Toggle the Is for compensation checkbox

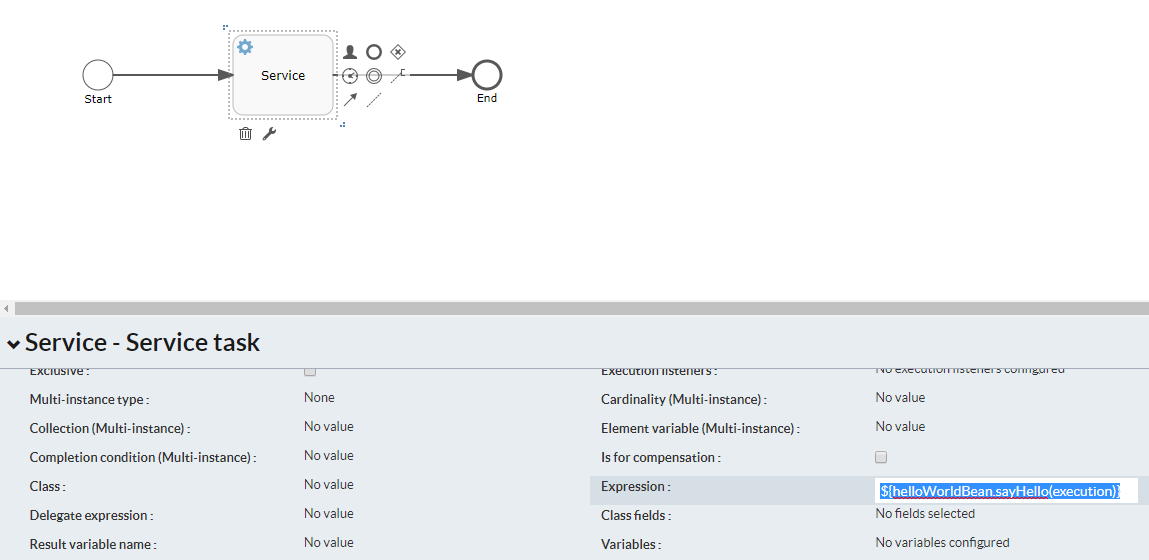pos(882,457)
